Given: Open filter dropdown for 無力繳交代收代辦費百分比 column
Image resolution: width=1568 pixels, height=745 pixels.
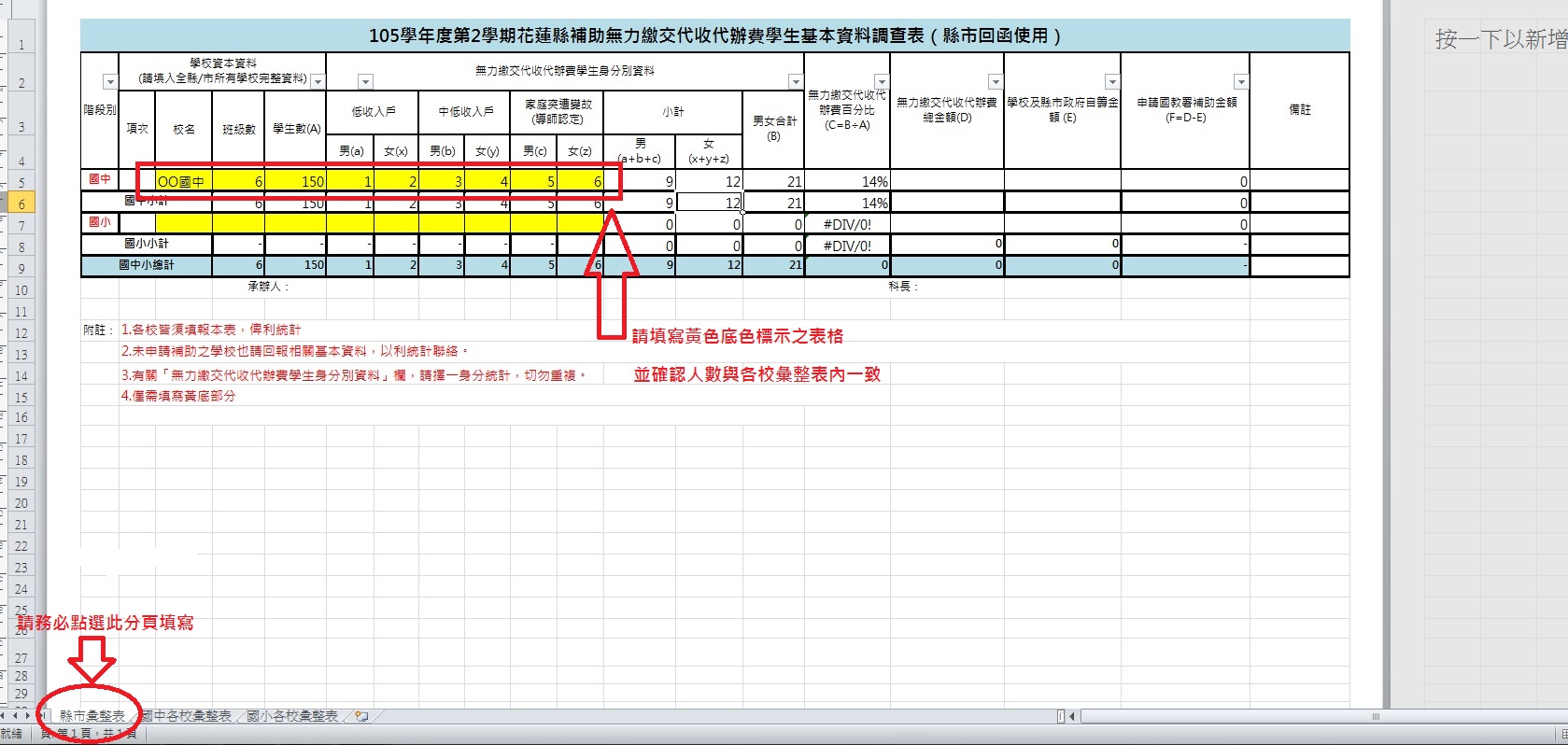Looking at the screenshot, I should pyautogui.click(x=881, y=82).
